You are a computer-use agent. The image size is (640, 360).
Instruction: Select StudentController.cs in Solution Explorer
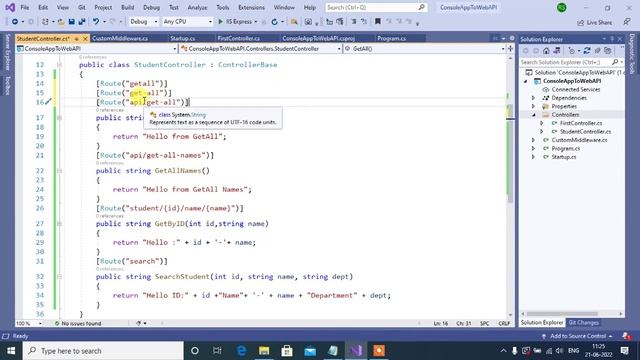[x=585, y=131]
